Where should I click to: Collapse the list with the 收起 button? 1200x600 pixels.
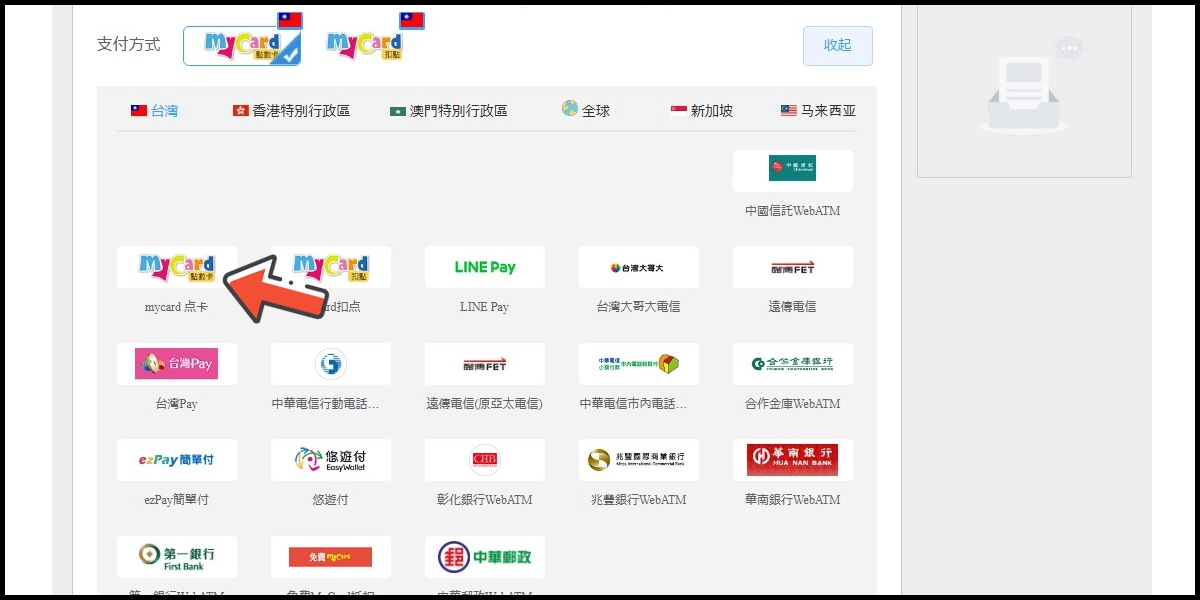tap(838, 46)
